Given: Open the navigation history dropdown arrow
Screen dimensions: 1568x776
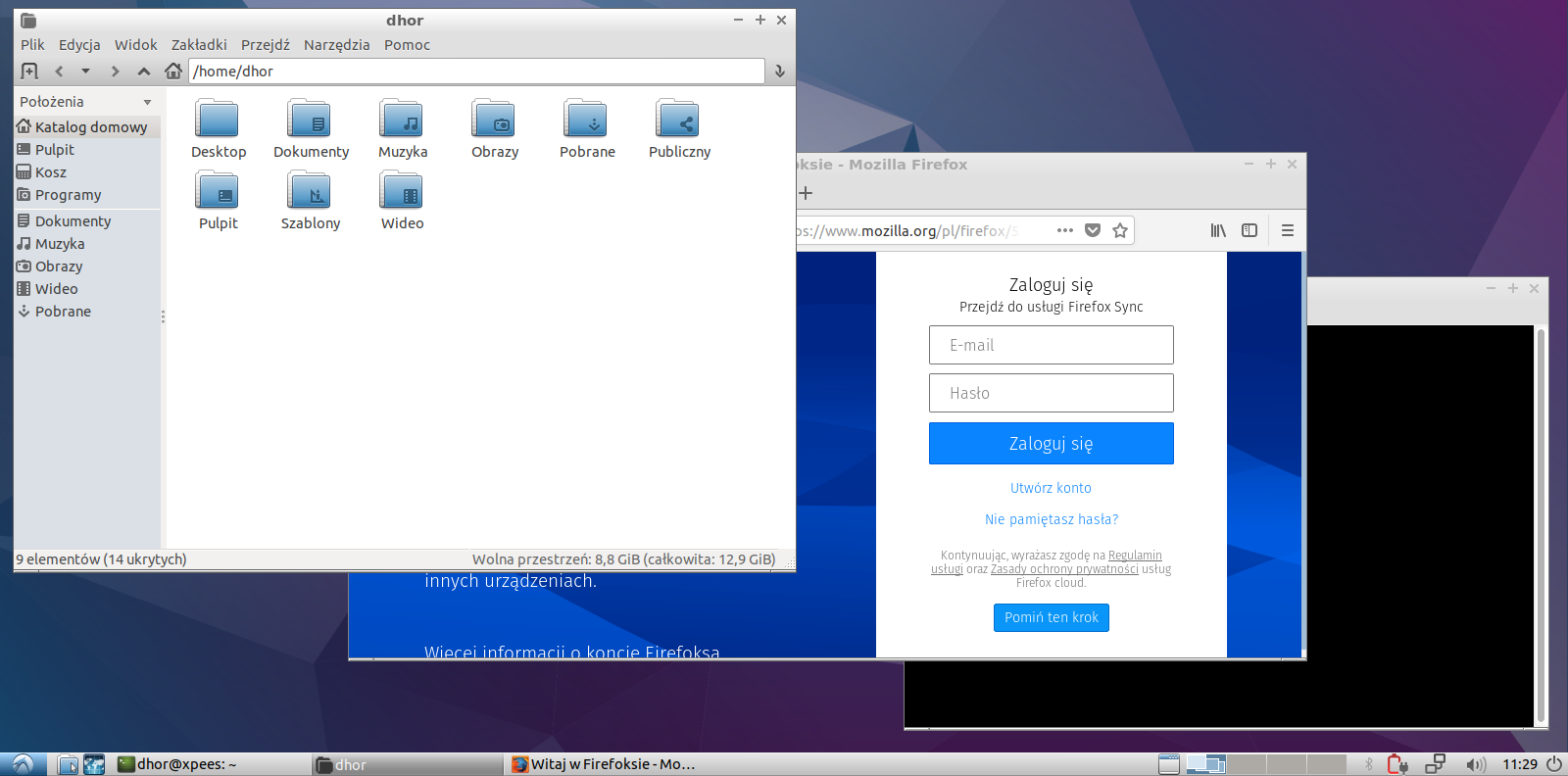Looking at the screenshot, I should 85,71.
